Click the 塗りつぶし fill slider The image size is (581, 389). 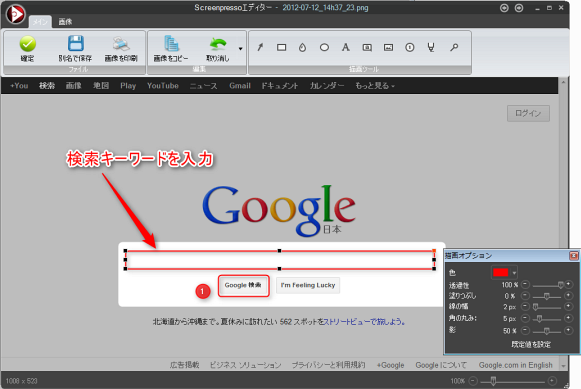point(547,296)
